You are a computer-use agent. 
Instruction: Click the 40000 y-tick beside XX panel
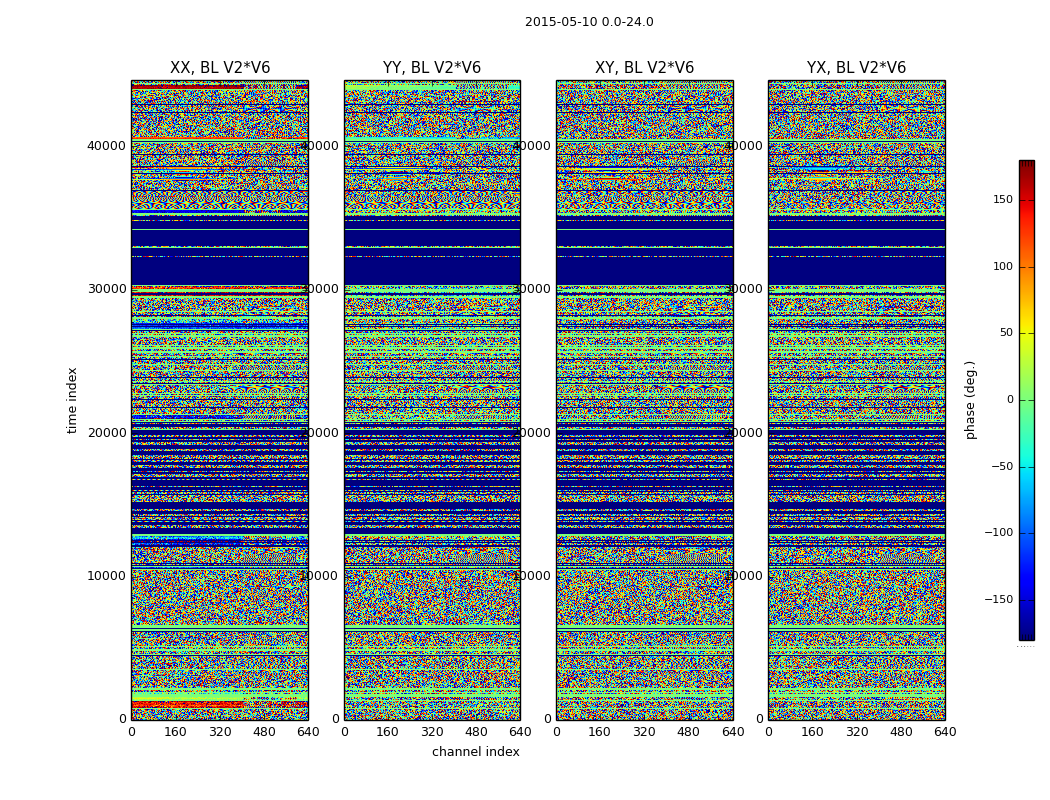pos(106,145)
